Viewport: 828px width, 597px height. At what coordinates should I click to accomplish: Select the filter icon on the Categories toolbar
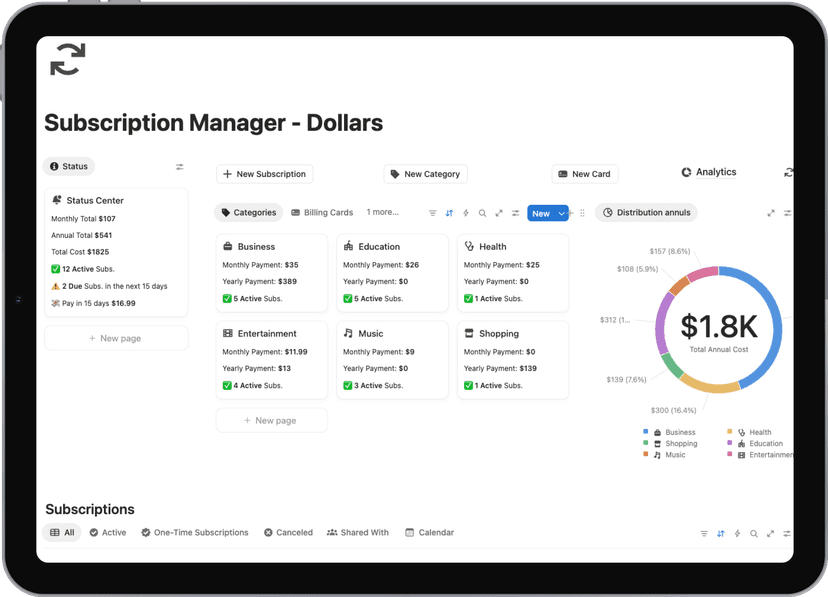pos(433,213)
